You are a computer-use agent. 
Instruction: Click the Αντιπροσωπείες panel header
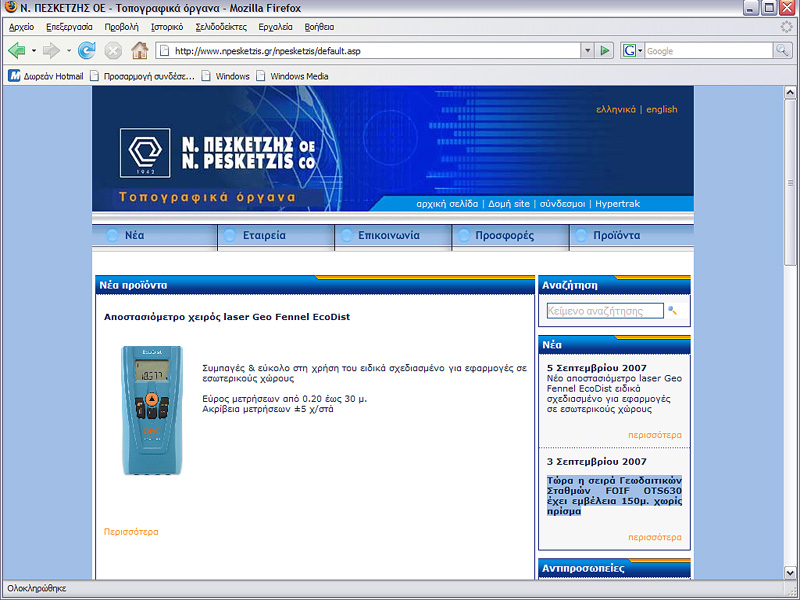coord(614,569)
